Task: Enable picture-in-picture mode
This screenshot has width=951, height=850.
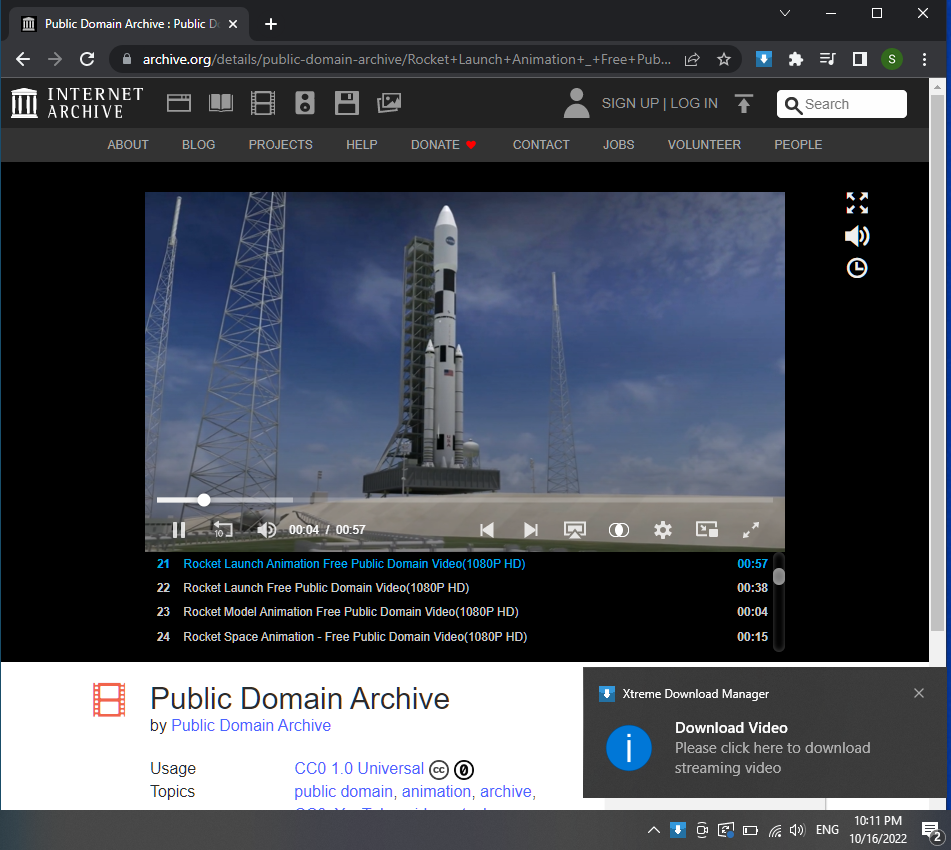Action: pos(706,530)
